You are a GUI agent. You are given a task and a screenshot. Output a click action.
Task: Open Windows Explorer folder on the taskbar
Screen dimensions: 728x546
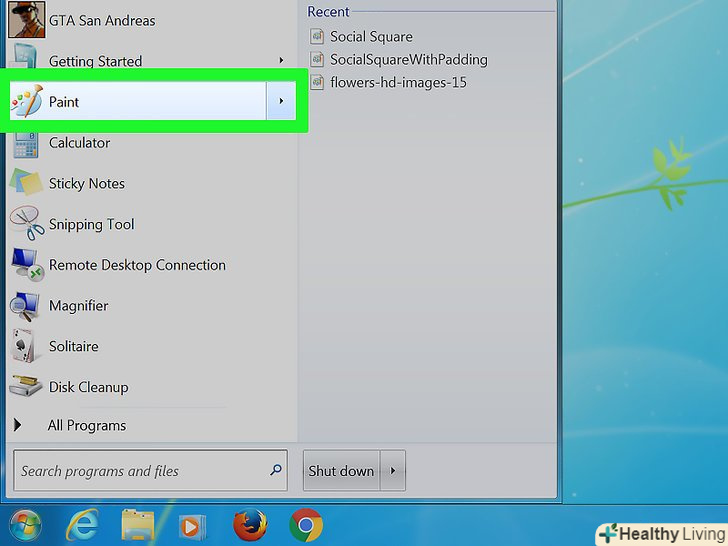coord(138,526)
